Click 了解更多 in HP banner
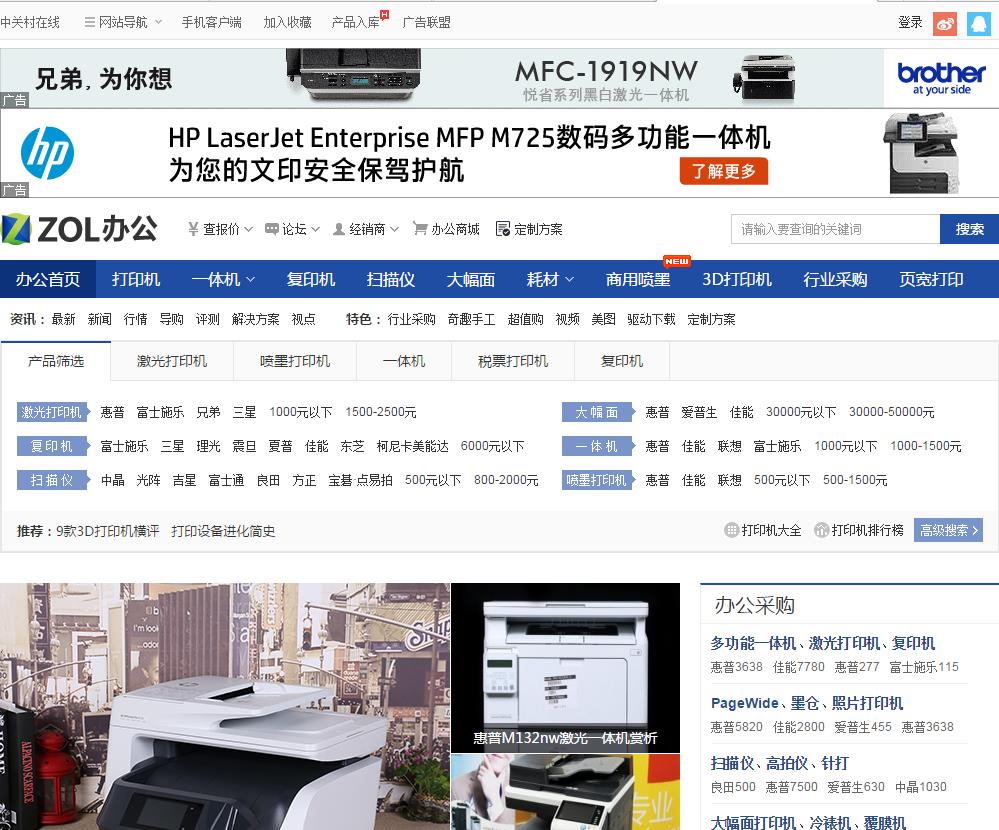The image size is (999, 830). (x=724, y=171)
